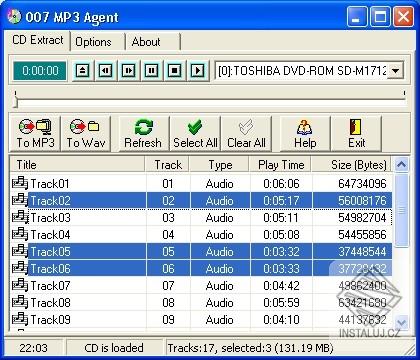Image resolution: width=420 pixels, height=360 pixels.
Task: Select the Track04 title
Action: pos(50,235)
